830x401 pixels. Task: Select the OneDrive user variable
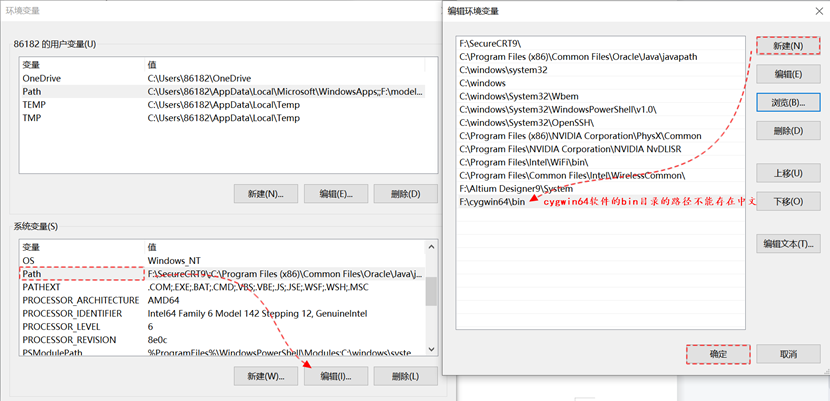click(x=222, y=78)
